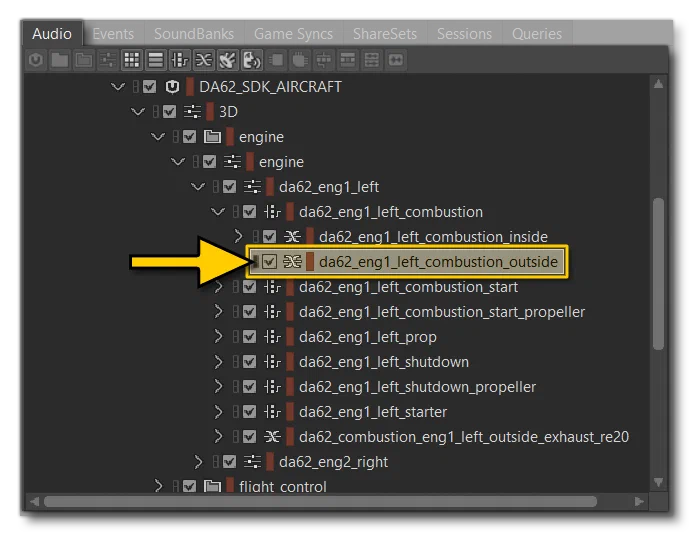
Task: Click the Random Container grid toolbar icon
Action: coord(131,60)
